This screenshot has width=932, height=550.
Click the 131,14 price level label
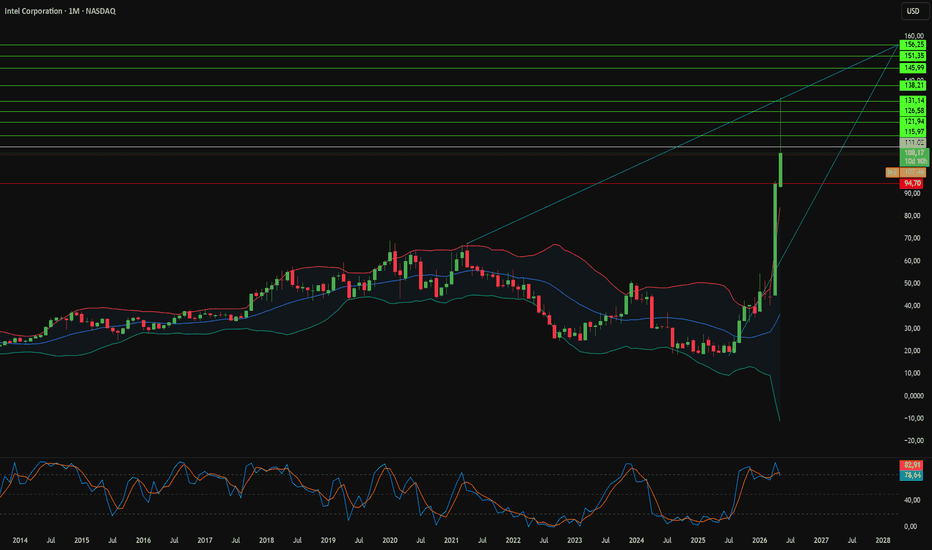pos(914,101)
